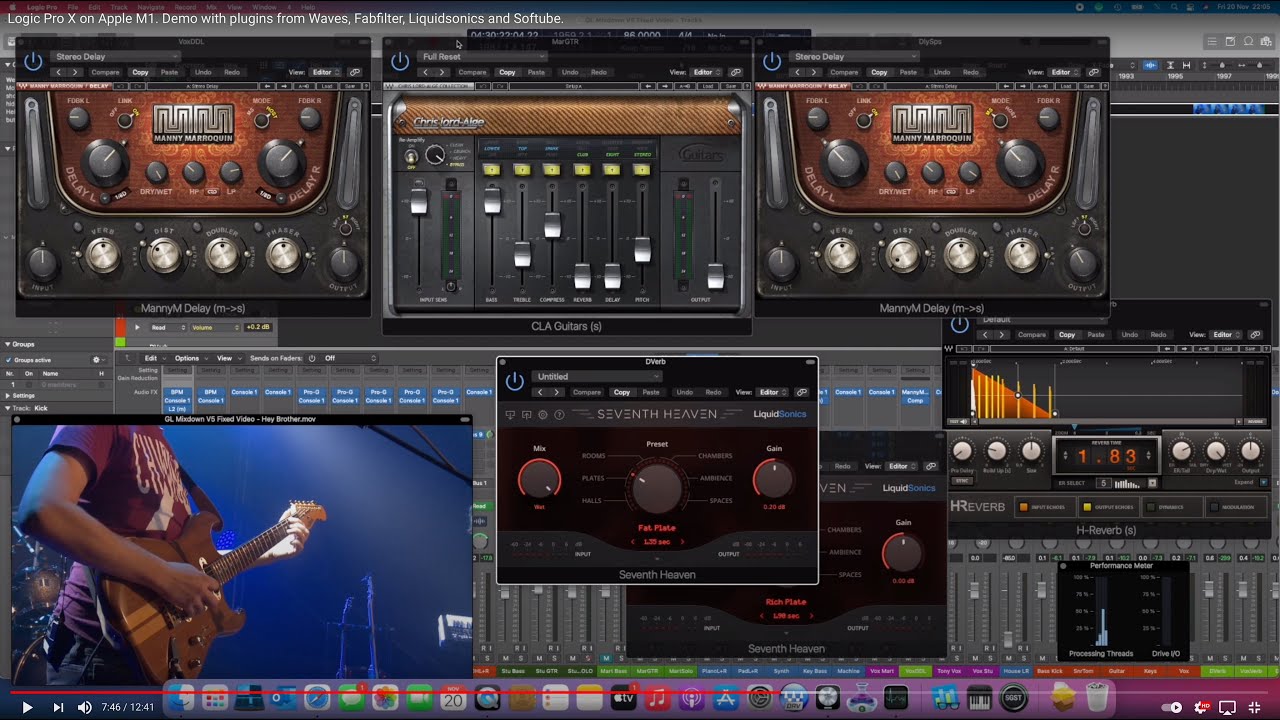Open the Music app in the Dock
The width and height of the screenshot is (1280, 720).
pos(657,697)
